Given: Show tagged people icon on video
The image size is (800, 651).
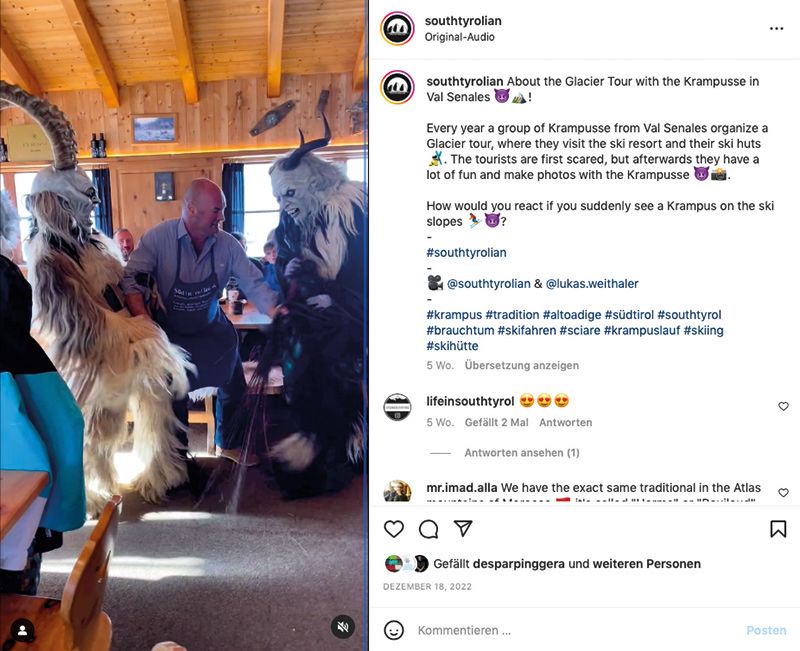Looking at the screenshot, I should (x=22, y=631).
